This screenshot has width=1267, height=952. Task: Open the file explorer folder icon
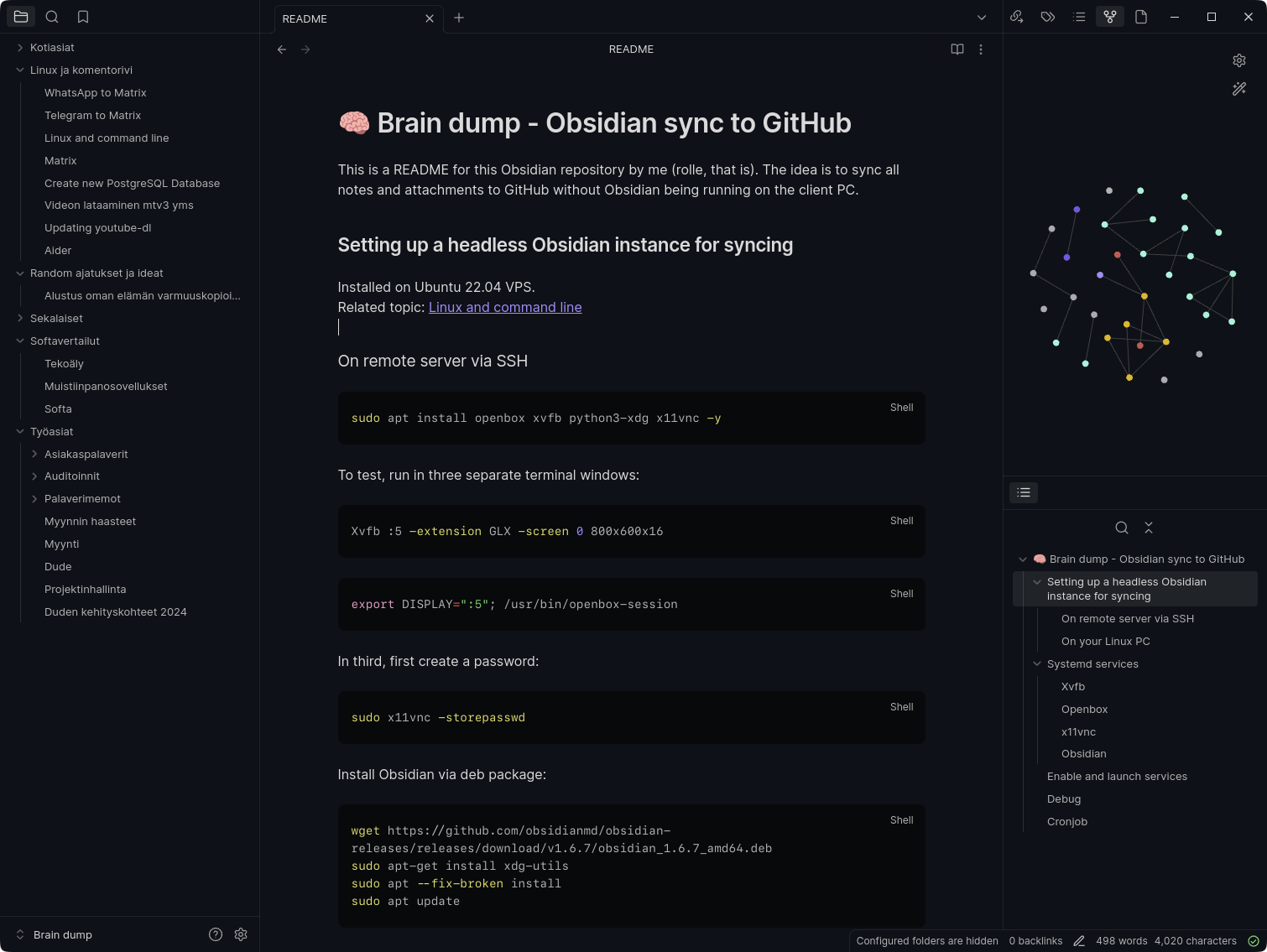pos(21,17)
